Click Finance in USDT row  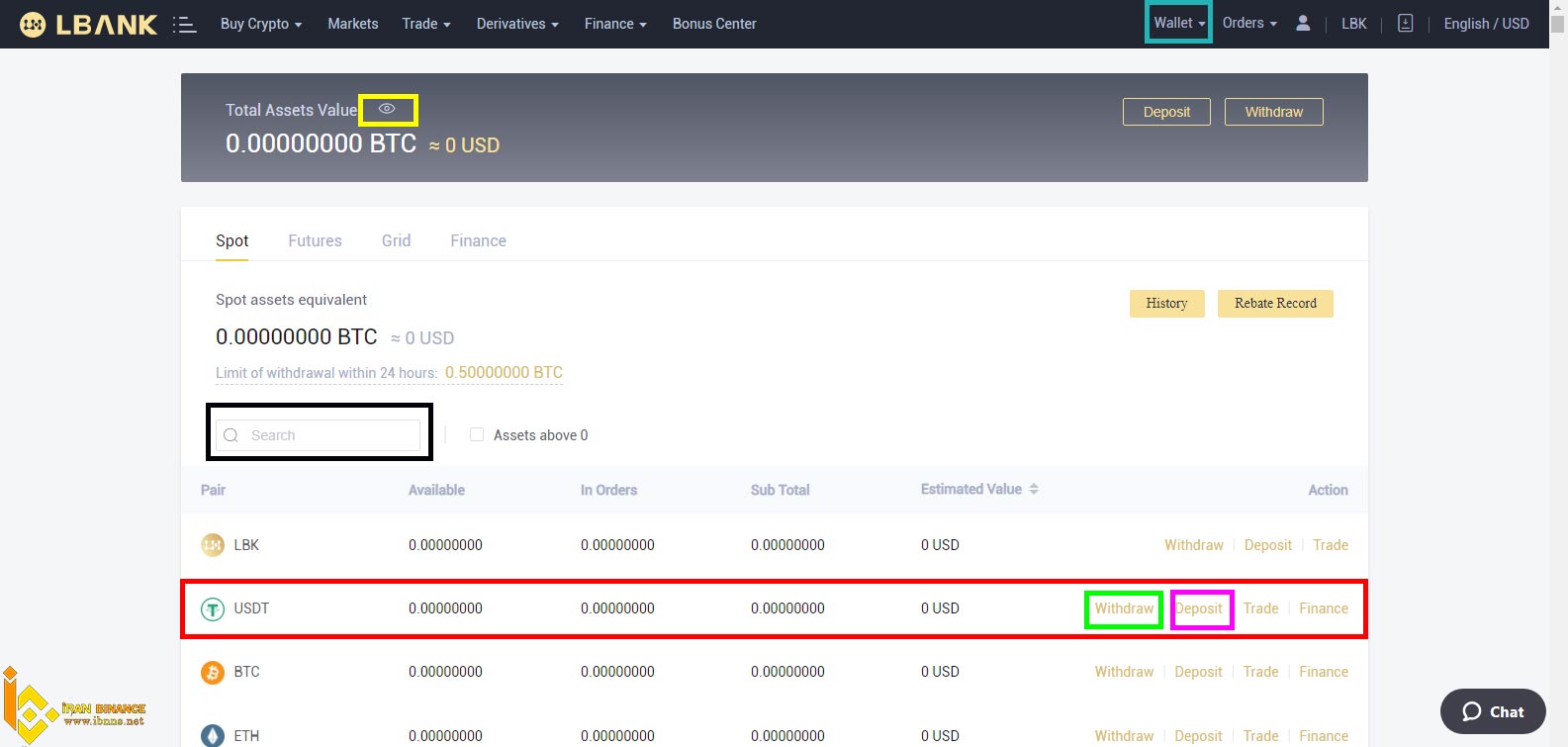point(1324,608)
